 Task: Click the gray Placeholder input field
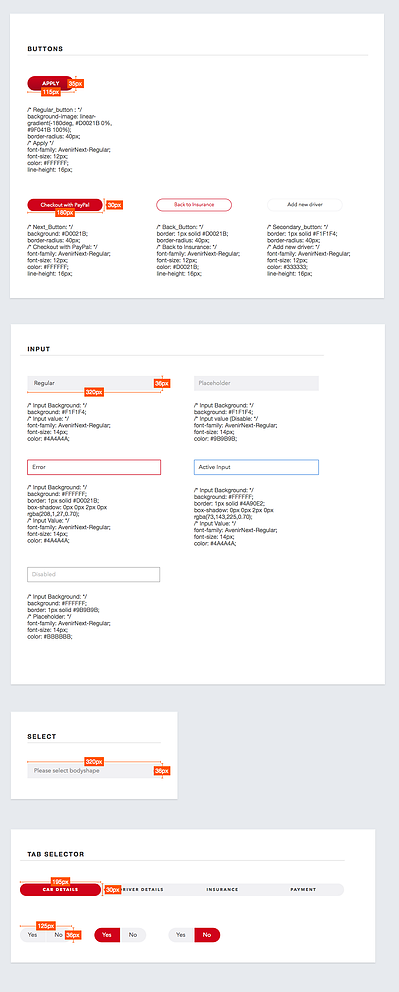[256, 383]
